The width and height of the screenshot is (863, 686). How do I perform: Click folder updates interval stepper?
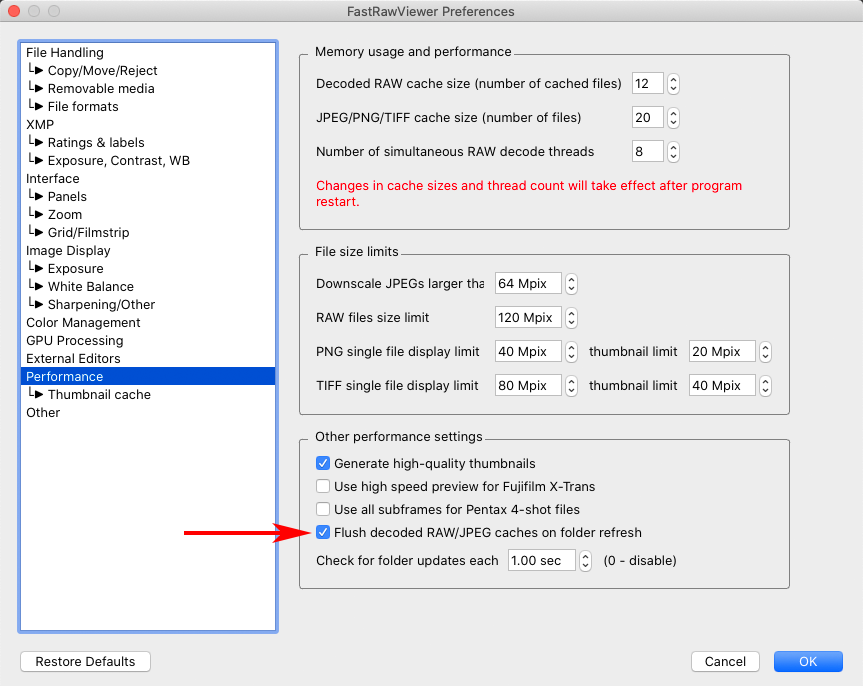click(x=585, y=561)
